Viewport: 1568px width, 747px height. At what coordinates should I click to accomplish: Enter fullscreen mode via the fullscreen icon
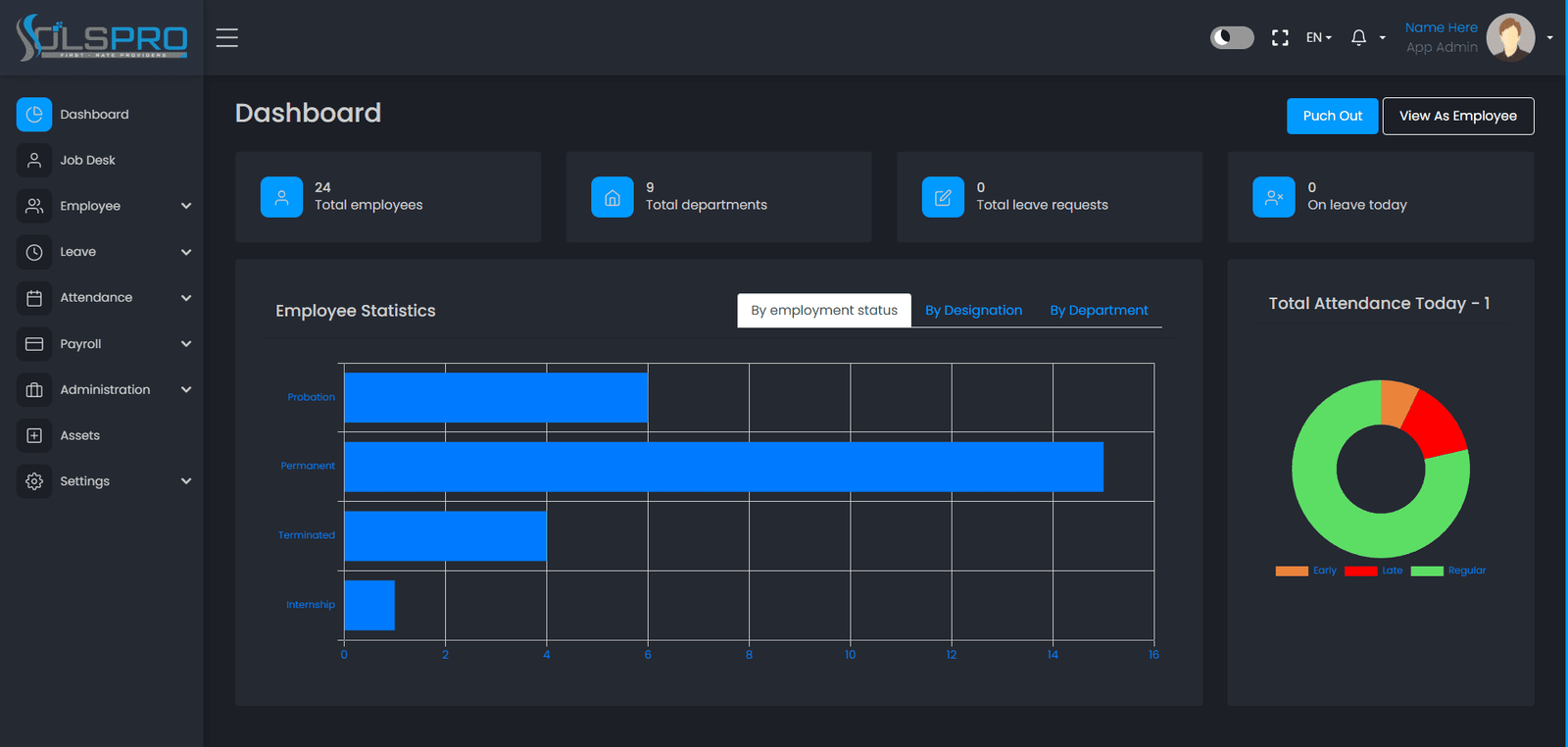click(x=1280, y=37)
